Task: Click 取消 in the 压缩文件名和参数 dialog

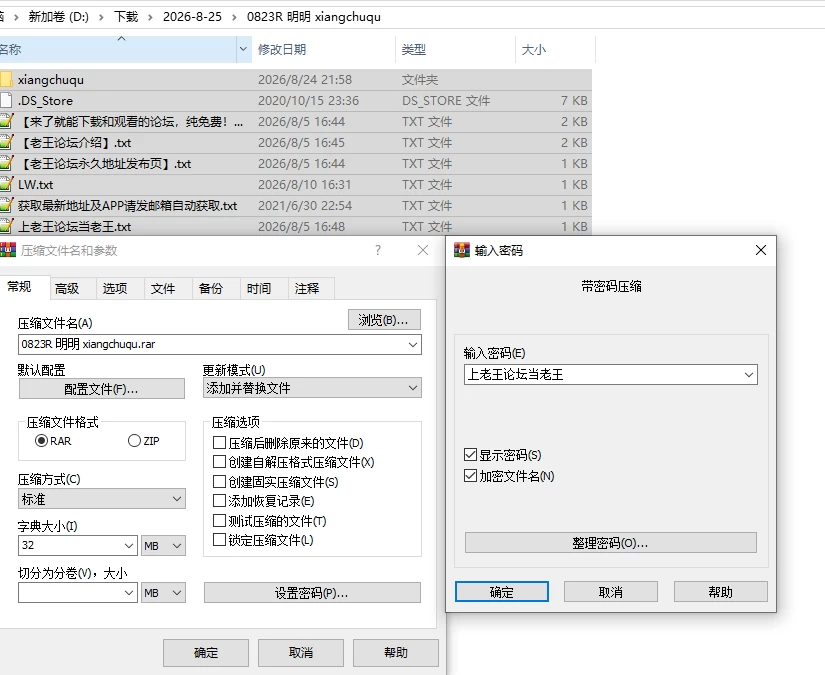Action: click(300, 653)
